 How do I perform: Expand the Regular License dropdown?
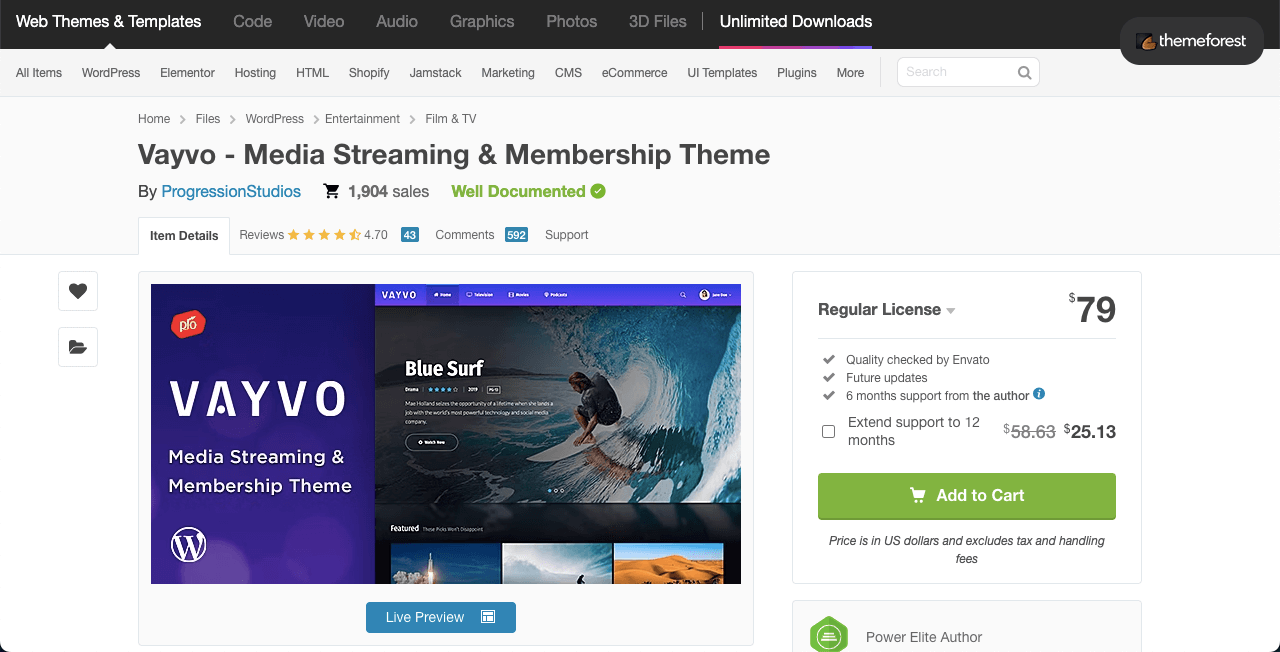pos(886,310)
